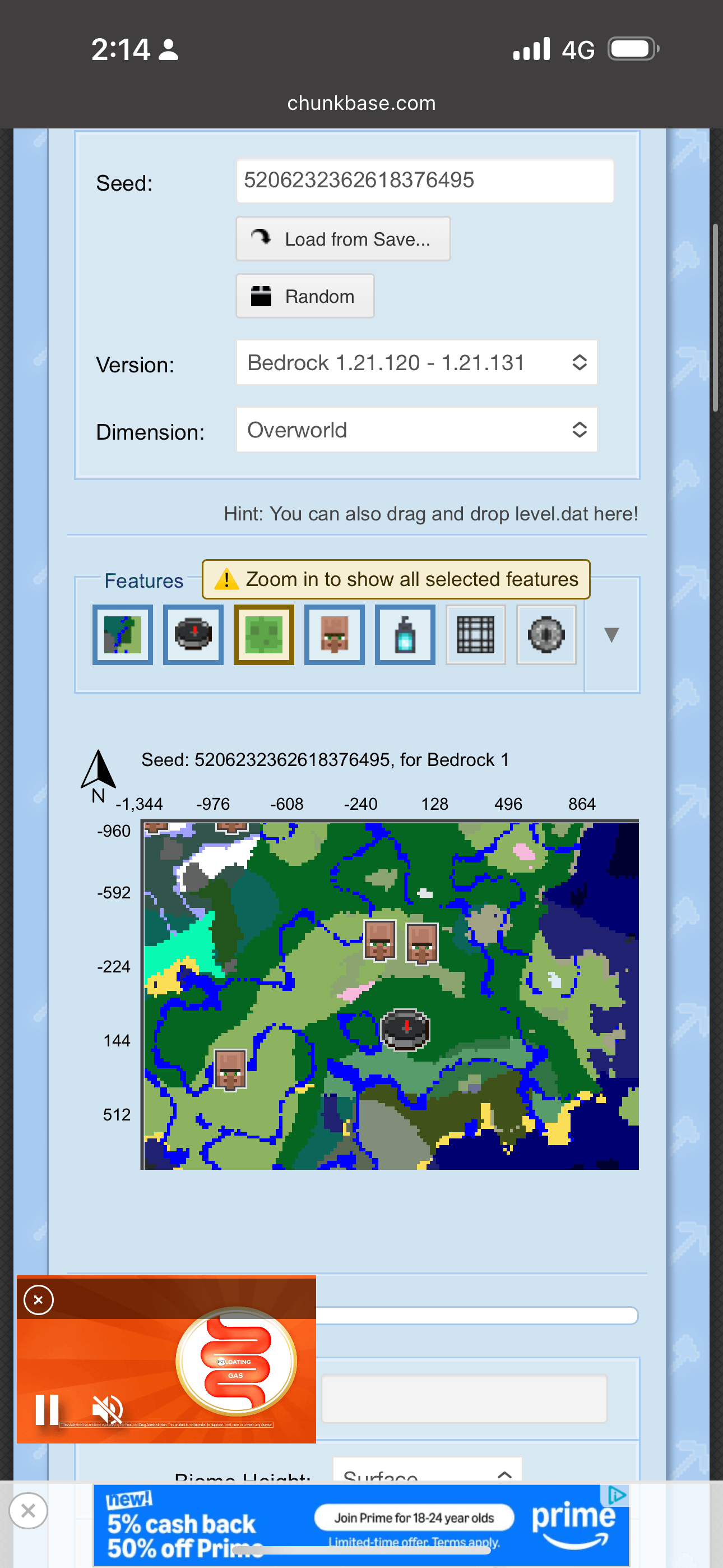723x1568 pixels.
Task: Enable the round gray stronghold feature icon
Action: tap(546, 634)
